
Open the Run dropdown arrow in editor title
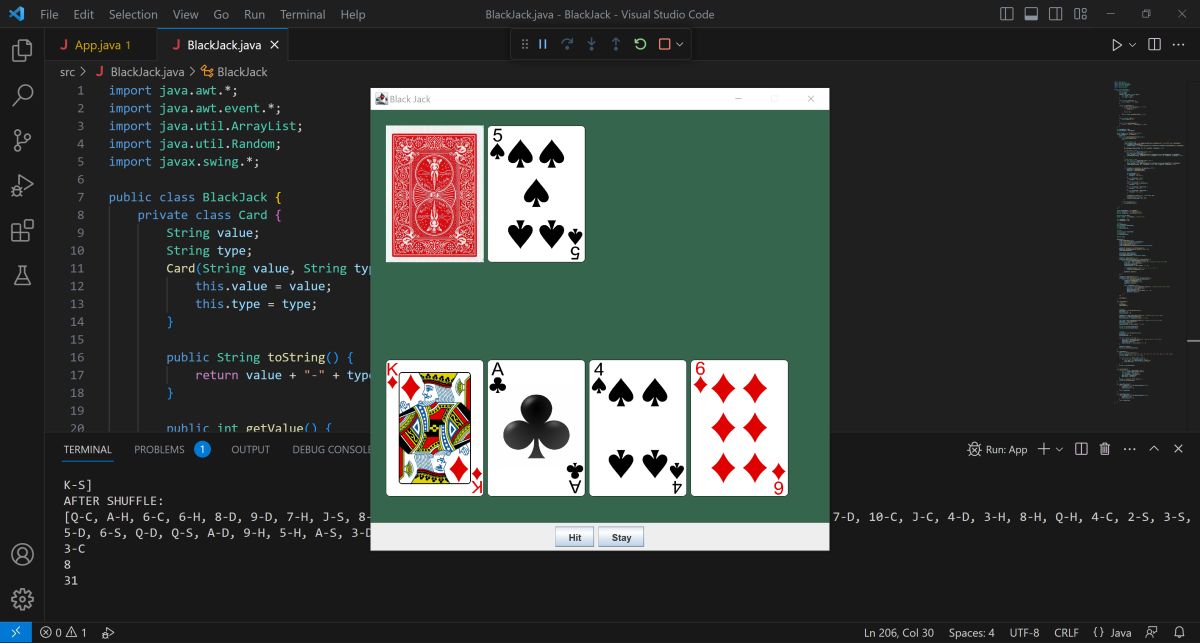(1133, 45)
